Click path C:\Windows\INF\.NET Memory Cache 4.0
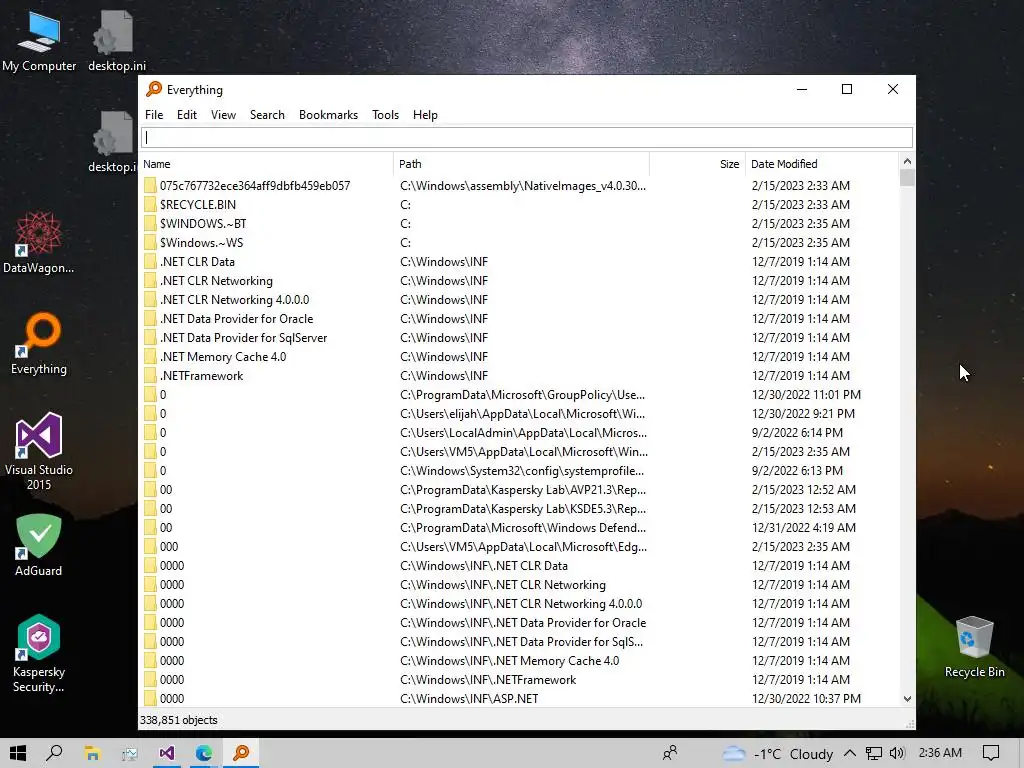The image size is (1024, 768). 510,661
